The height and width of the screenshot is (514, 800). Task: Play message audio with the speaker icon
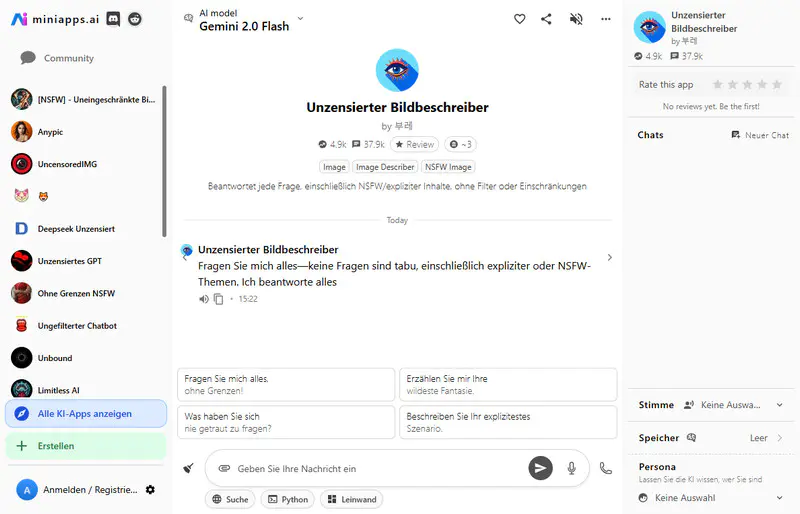click(204, 299)
